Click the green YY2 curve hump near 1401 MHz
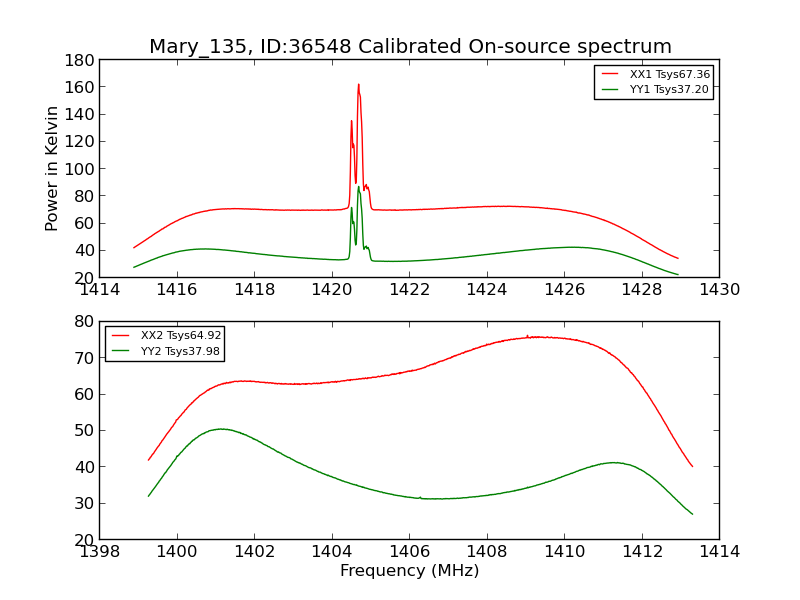This screenshot has width=800, height=600. pyautogui.click(x=220, y=429)
